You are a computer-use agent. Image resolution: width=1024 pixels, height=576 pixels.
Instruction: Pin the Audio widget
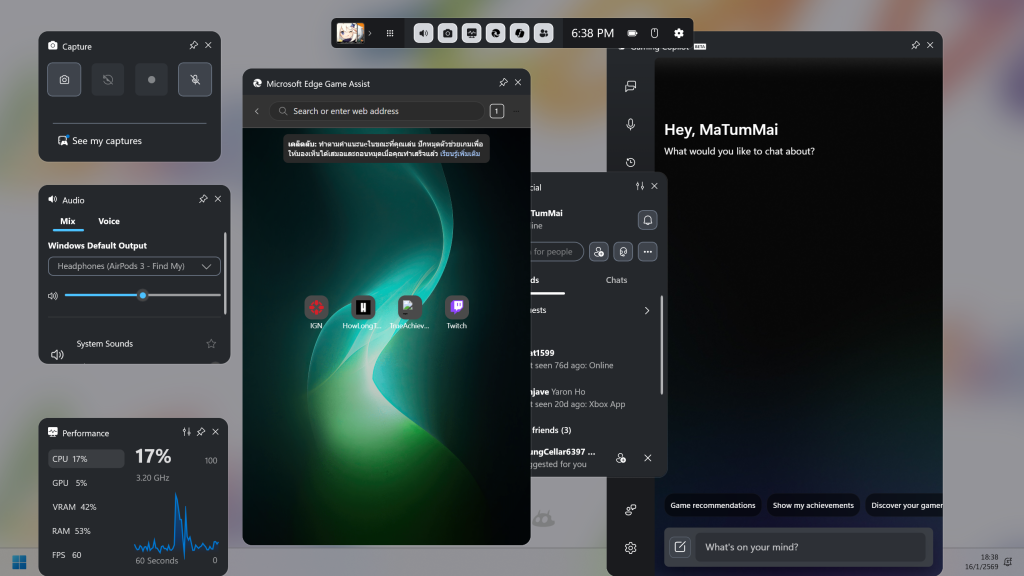tap(203, 199)
